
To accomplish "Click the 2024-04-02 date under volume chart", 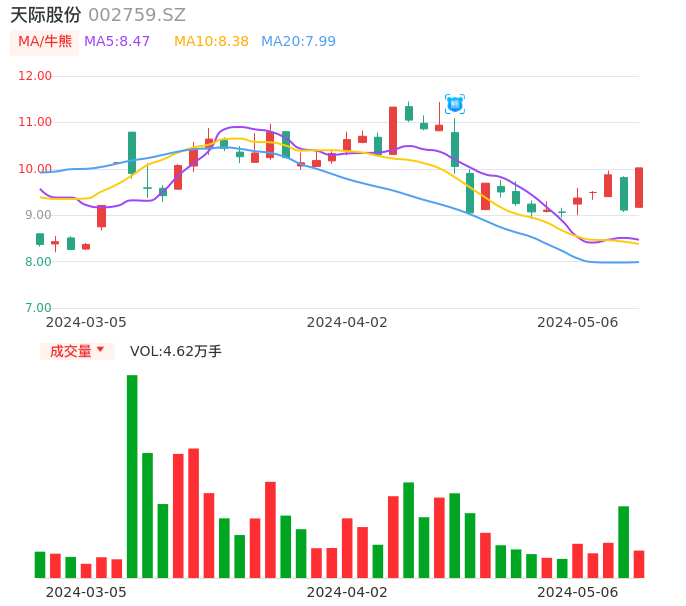I will coord(347,592).
